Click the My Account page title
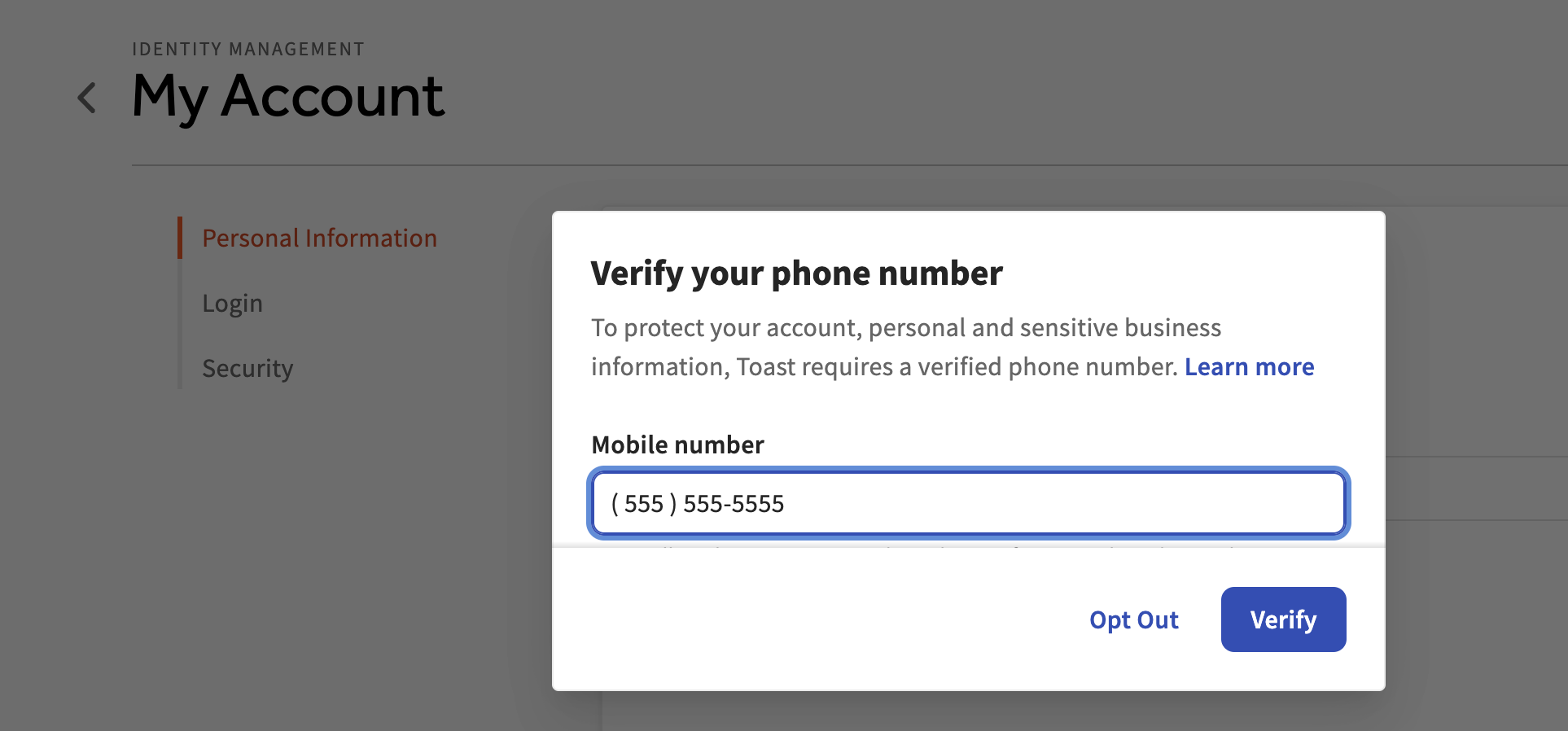The width and height of the screenshot is (1568, 731). click(x=287, y=96)
